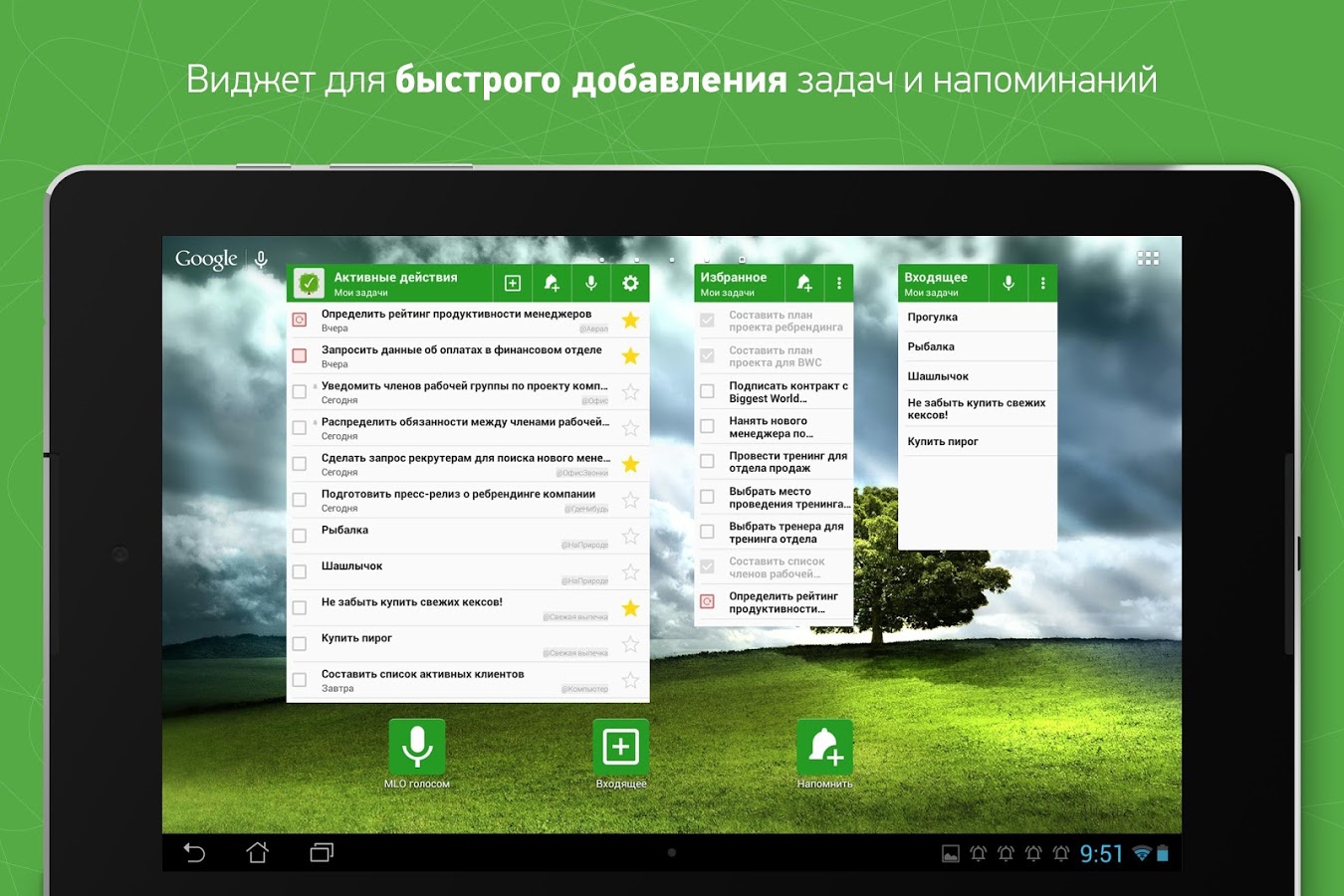Star the Шашлычок task

pos(630,572)
